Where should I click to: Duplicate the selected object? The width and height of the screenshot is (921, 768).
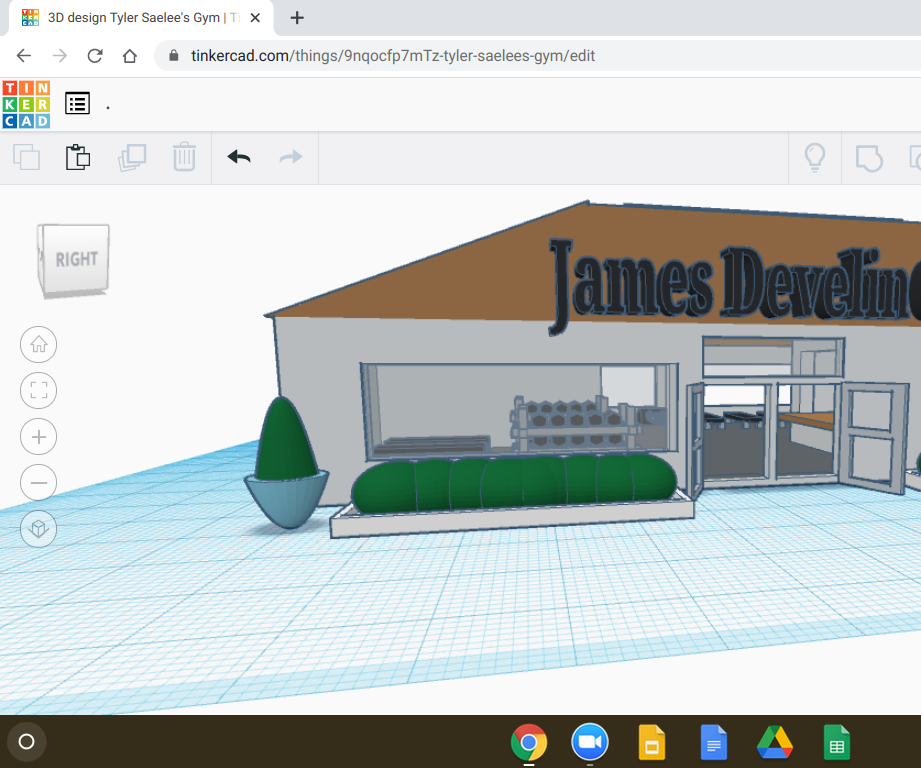pos(131,157)
